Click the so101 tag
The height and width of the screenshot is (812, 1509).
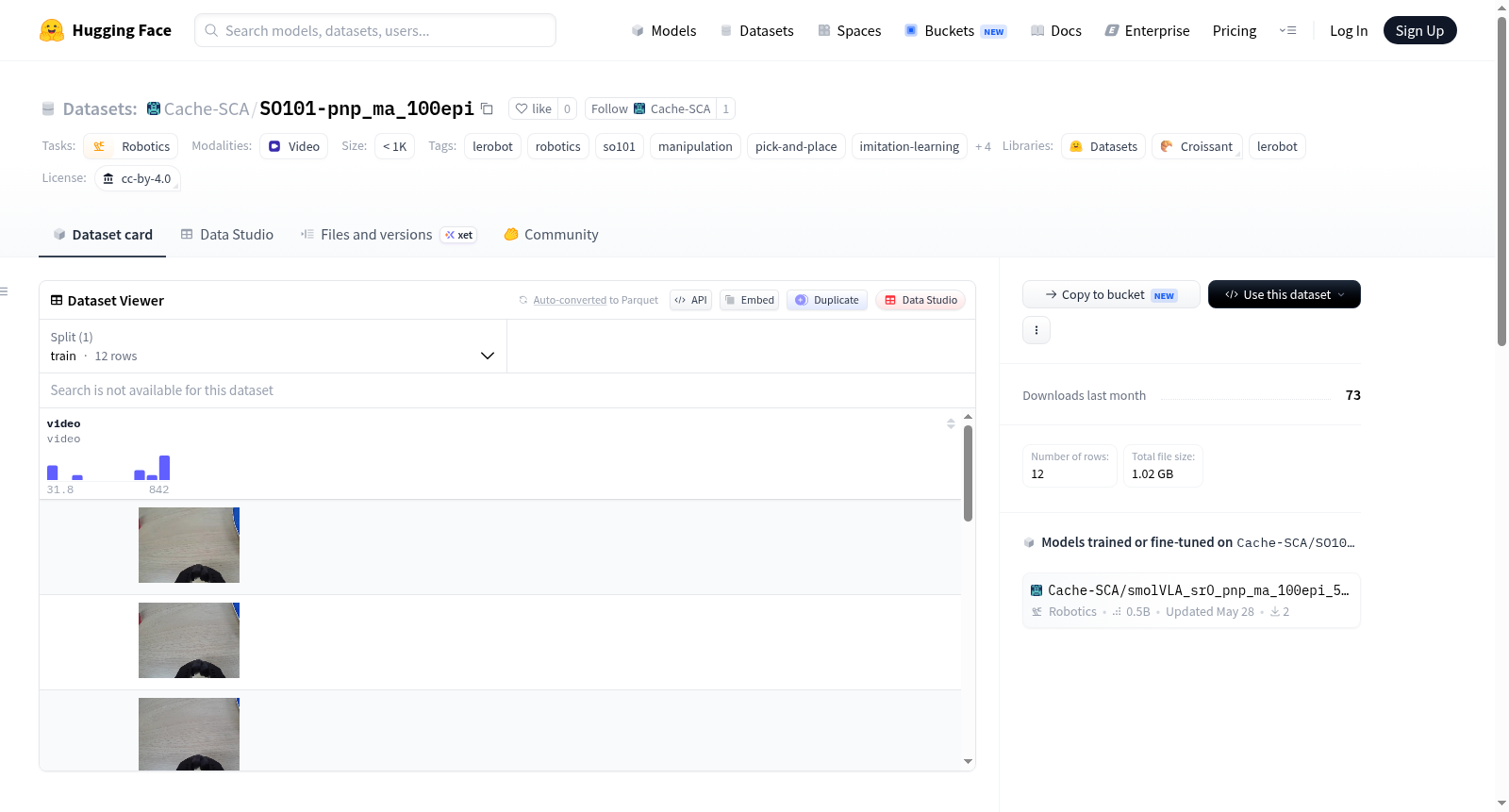click(620, 146)
